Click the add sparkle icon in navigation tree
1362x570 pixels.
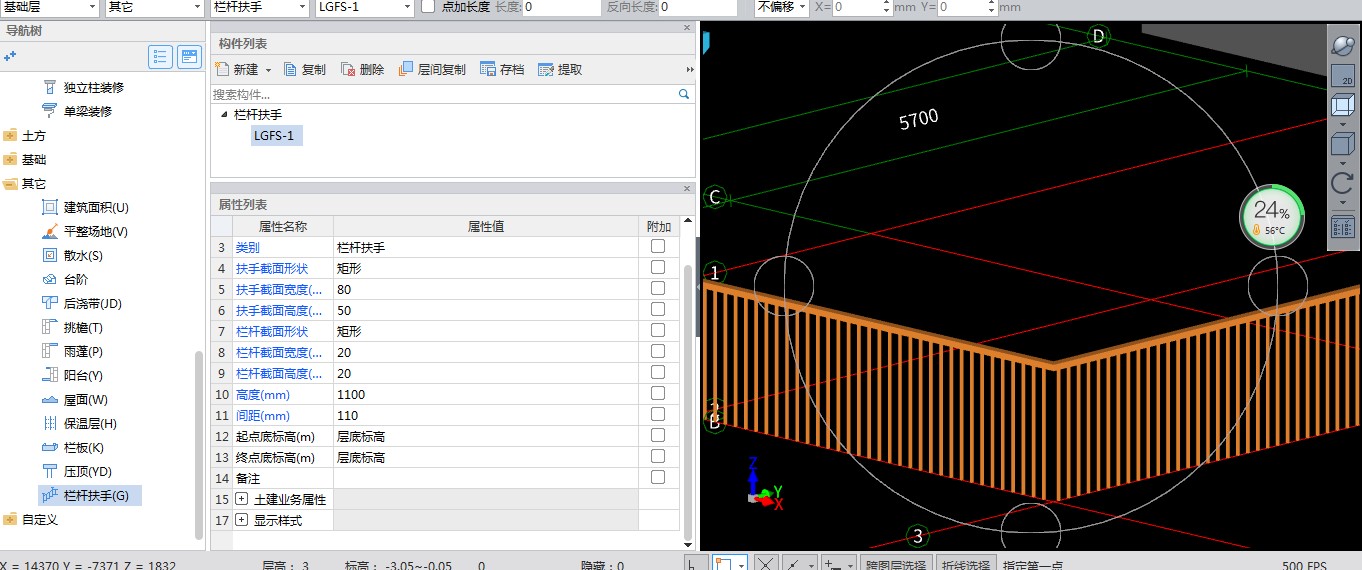(x=10, y=57)
